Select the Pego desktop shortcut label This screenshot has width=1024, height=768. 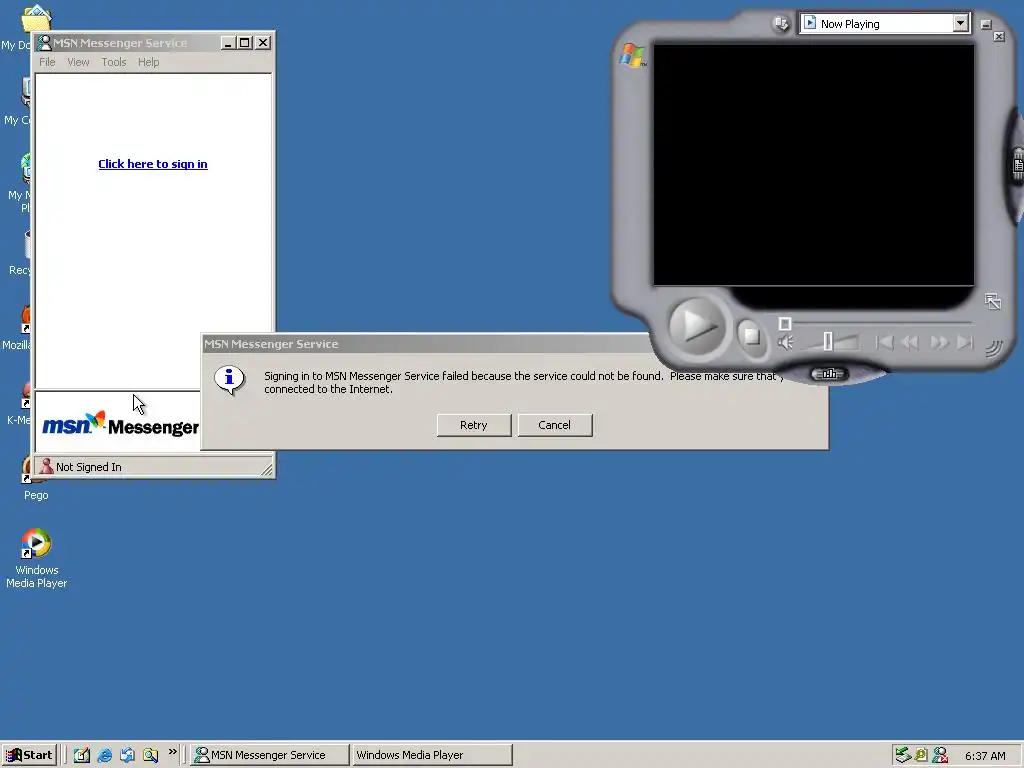coord(36,495)
